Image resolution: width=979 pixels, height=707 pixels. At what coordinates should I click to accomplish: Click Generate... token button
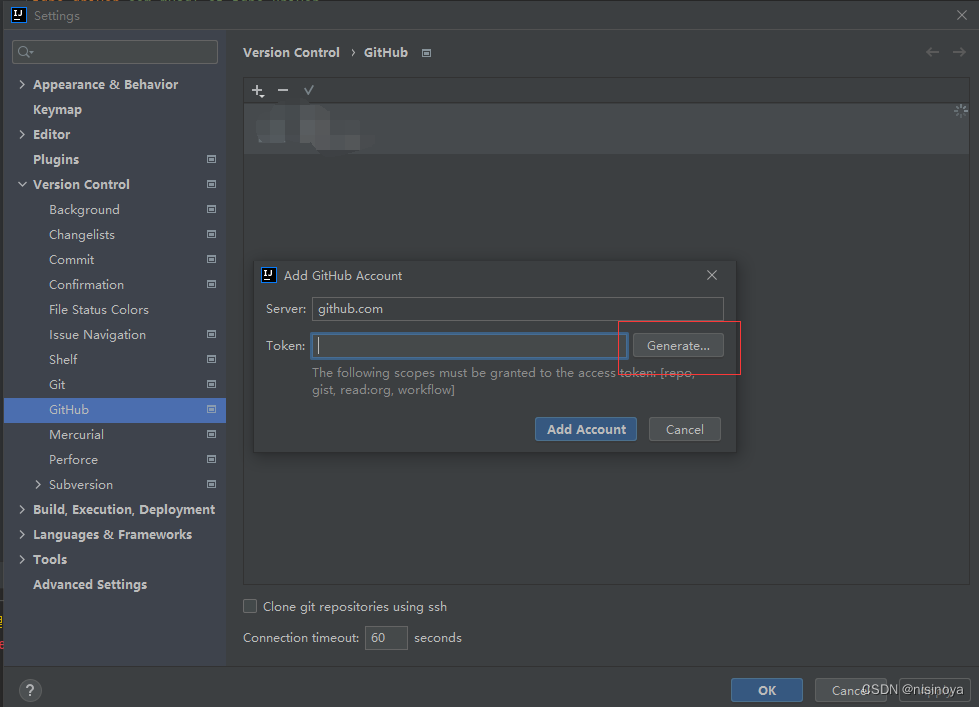tap(678, 345)
